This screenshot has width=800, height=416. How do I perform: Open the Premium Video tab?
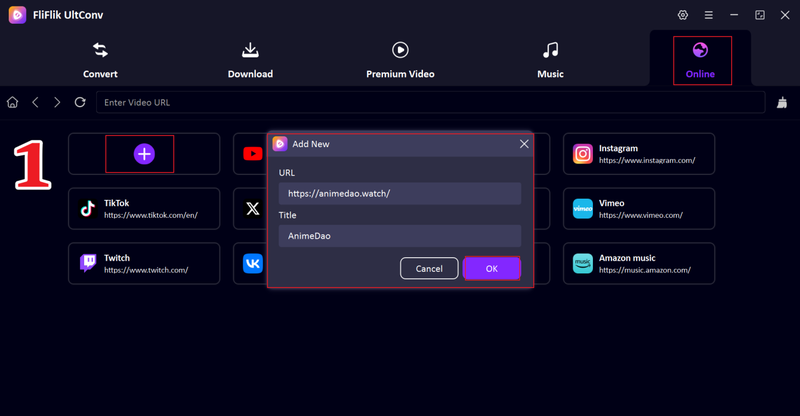tap(400, 60)
